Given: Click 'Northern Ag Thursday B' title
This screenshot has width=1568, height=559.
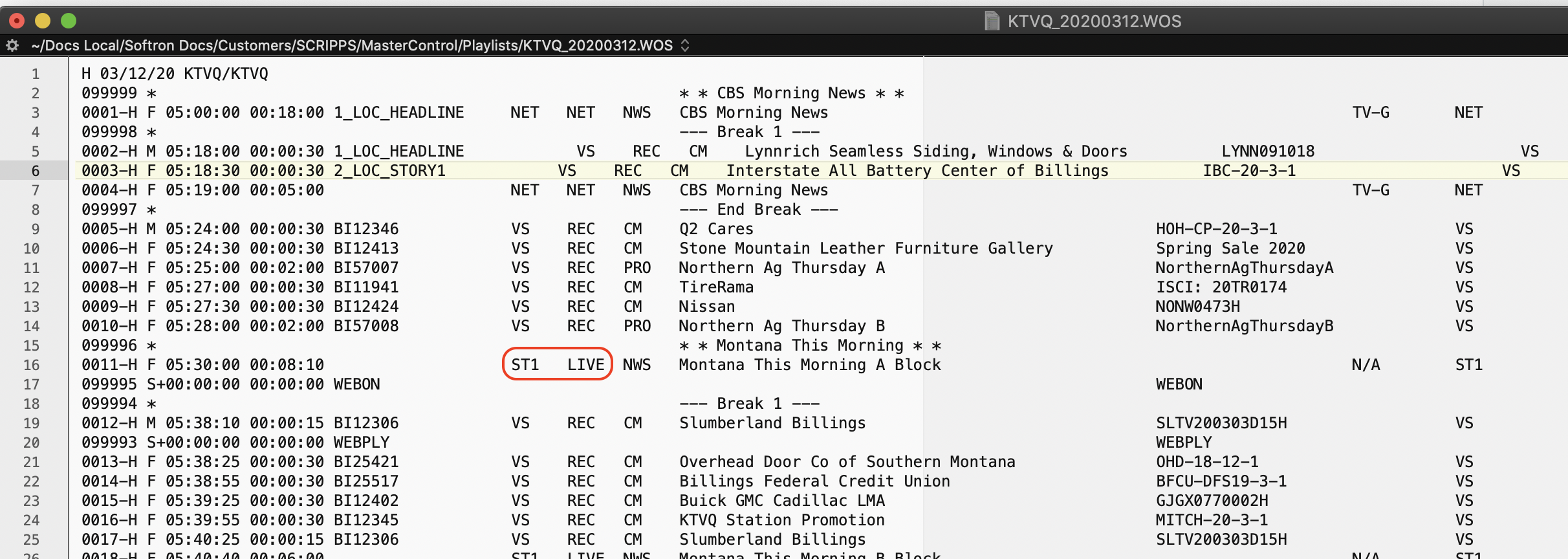Looking at the screenshot, I should pyautogui.click(x=782, y=326).
